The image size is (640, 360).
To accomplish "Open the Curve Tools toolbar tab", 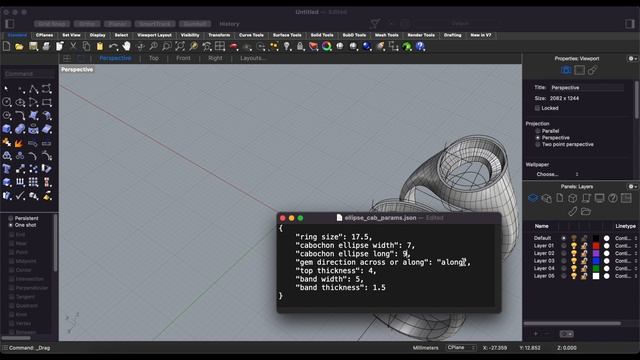I will (251, 35).
